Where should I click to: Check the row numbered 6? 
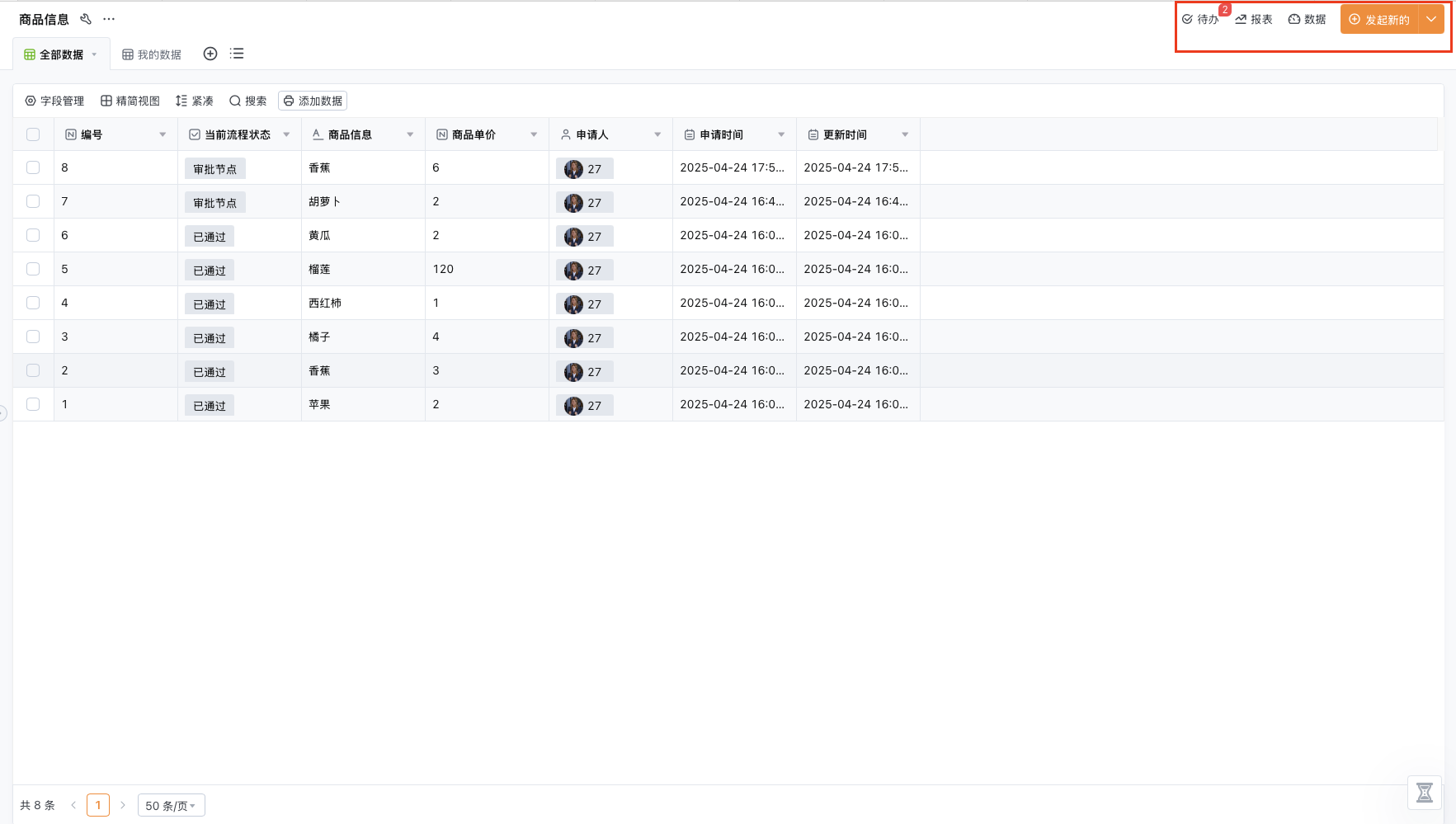pyautogui.click(x=33, y=235)
